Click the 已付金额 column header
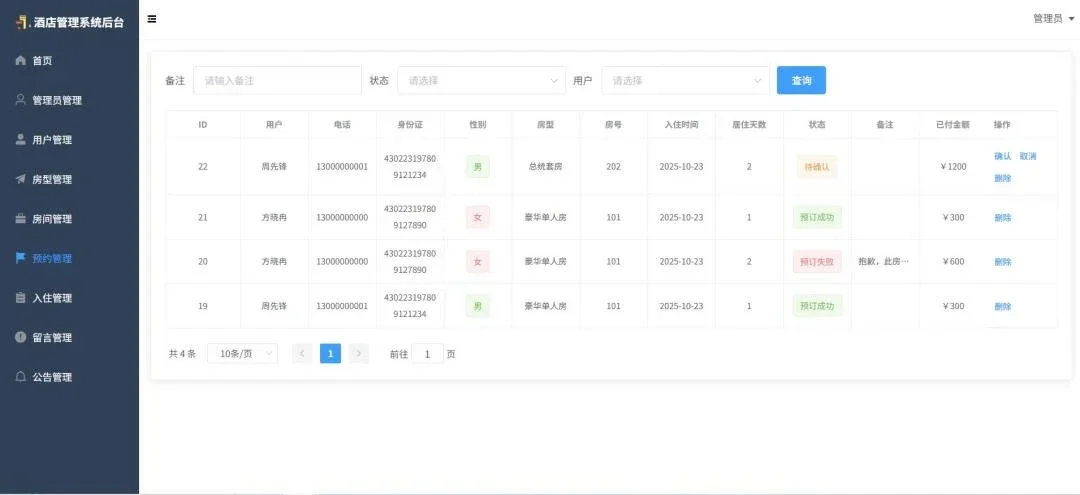This screenshot has height=495, width=1080. coord(953,125)
